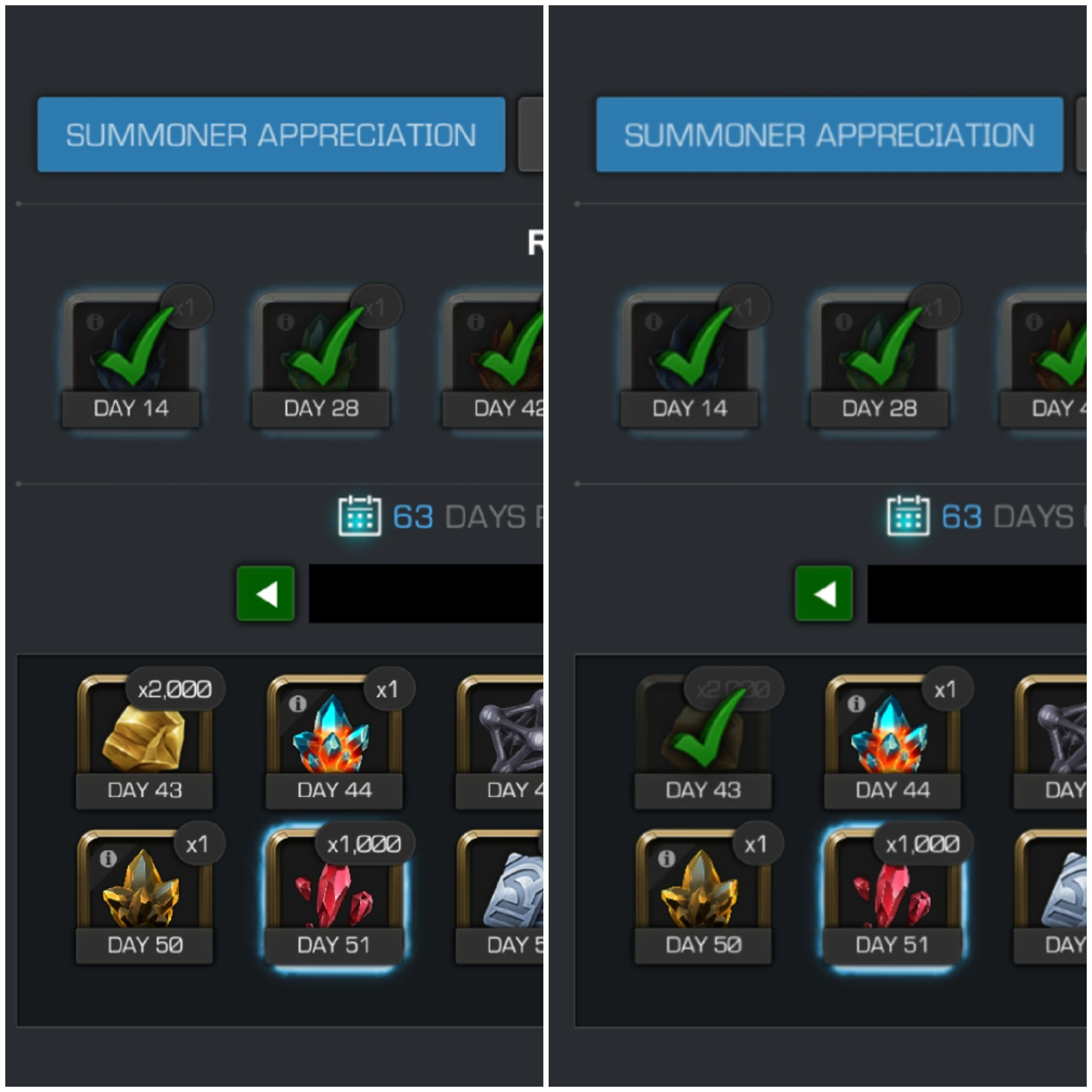Open Summoner Appreciation tab in right screenshot

click(x=830, y=135)
